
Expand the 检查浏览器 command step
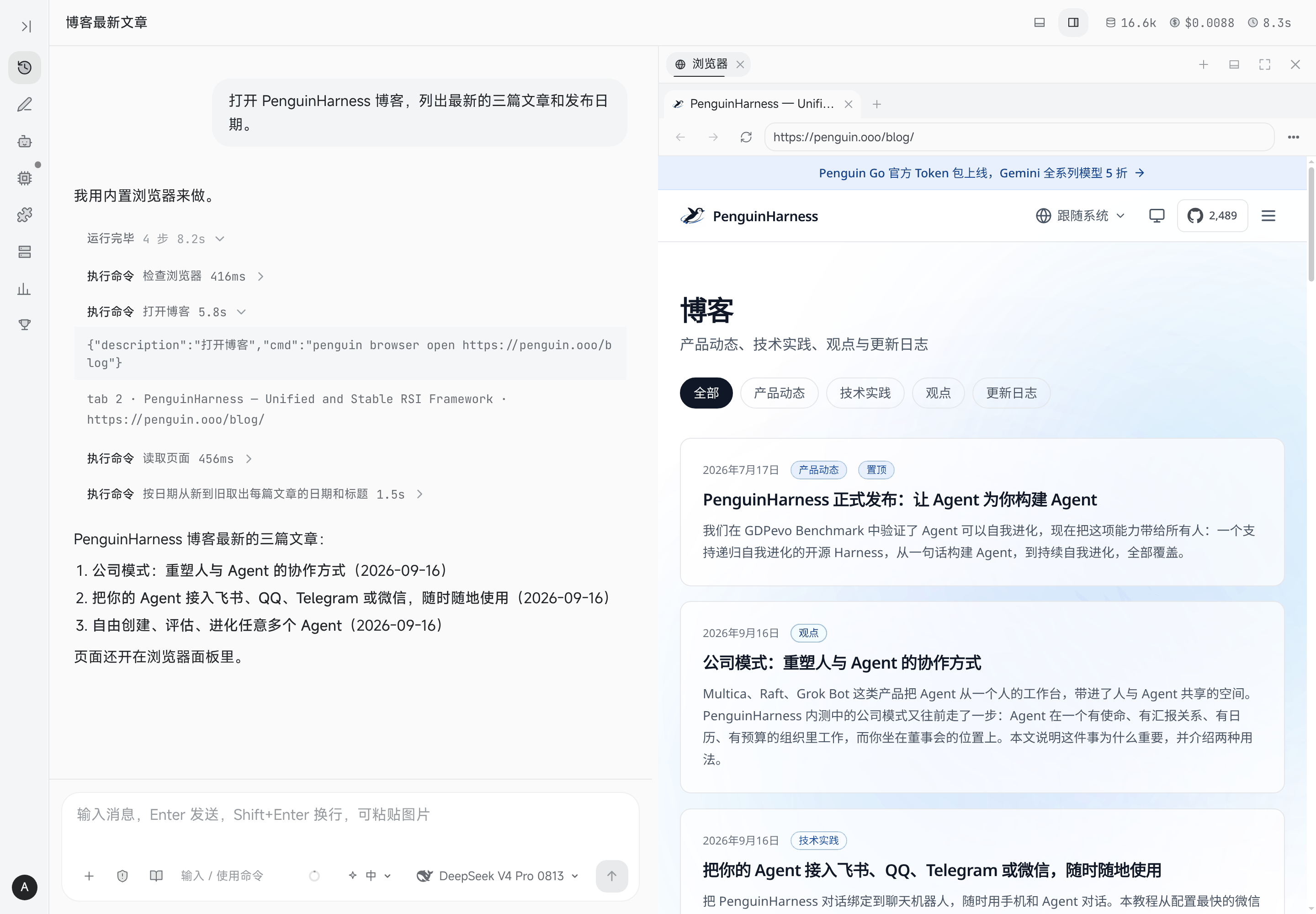(x=175, y=276)
